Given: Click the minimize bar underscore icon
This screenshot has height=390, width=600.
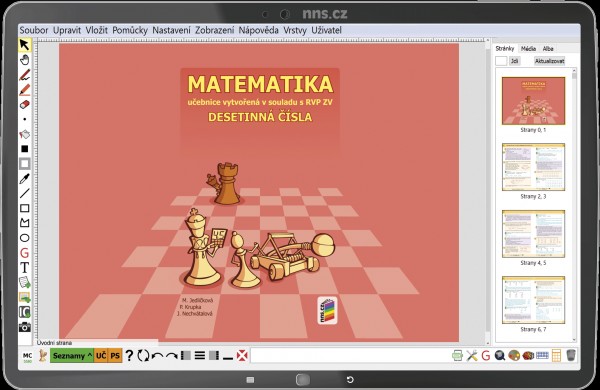Looking at the screenshot, I should point(228,358).
